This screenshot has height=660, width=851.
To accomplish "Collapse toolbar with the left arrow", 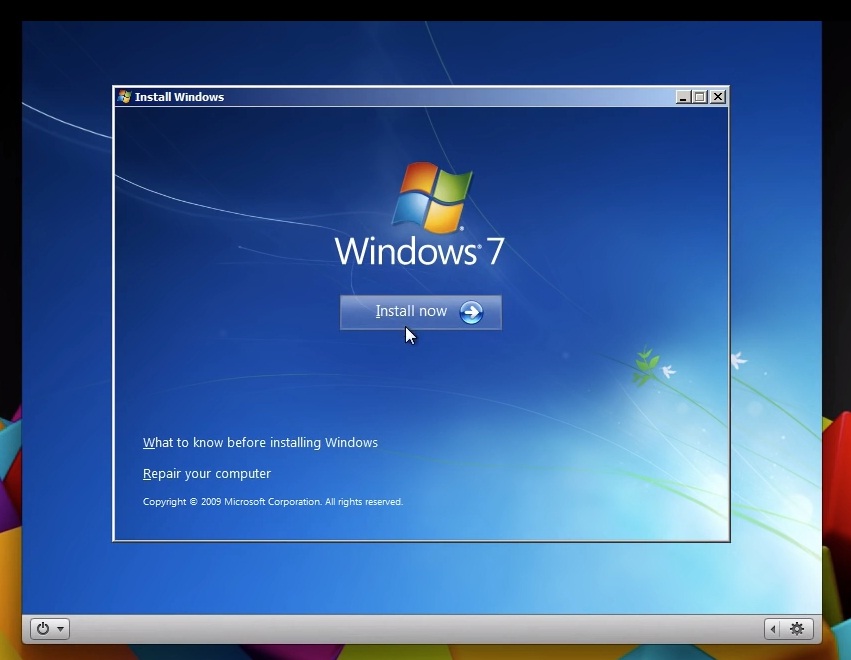I will pos(773,629).
